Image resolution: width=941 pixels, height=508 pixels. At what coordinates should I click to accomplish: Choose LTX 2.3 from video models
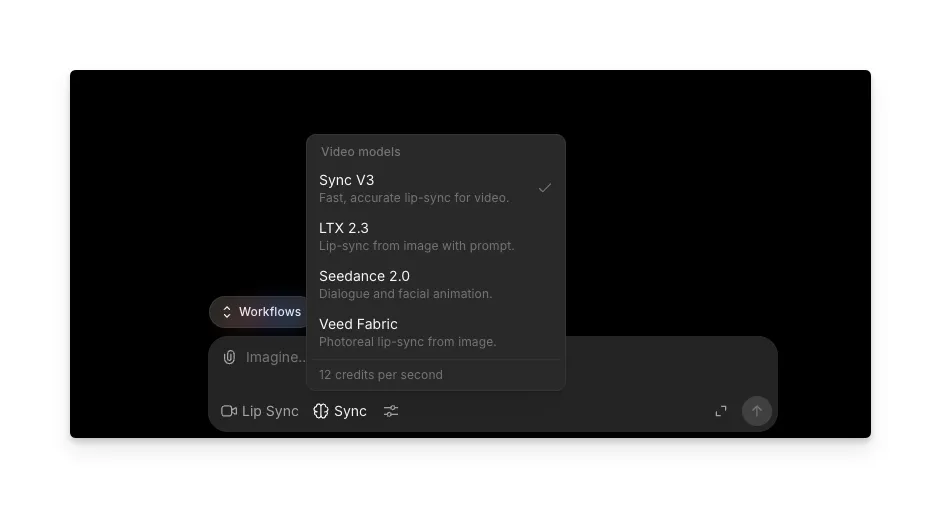(x=436, y=237)
